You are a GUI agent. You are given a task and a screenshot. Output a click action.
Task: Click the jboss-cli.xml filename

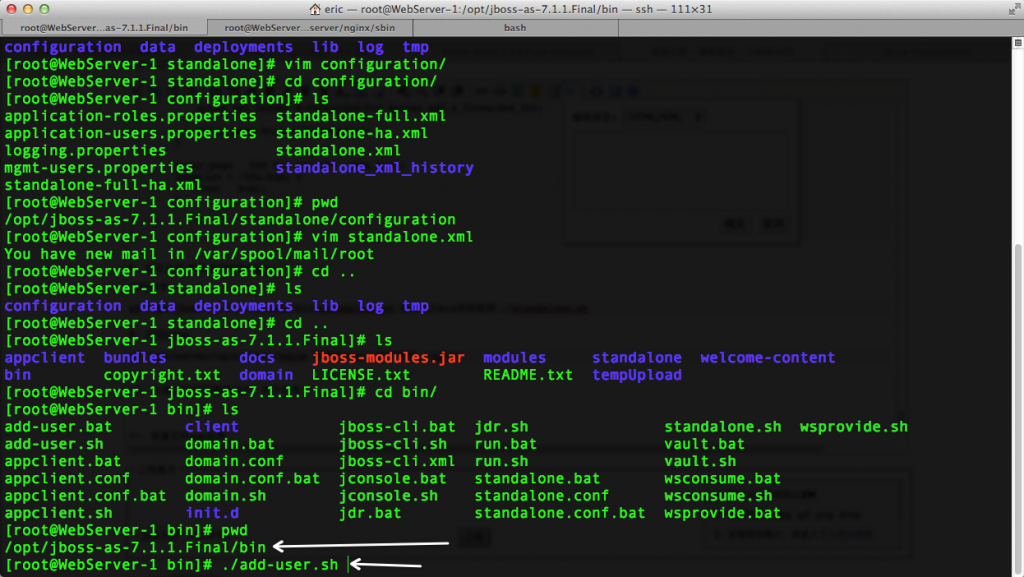coord(397,461)
